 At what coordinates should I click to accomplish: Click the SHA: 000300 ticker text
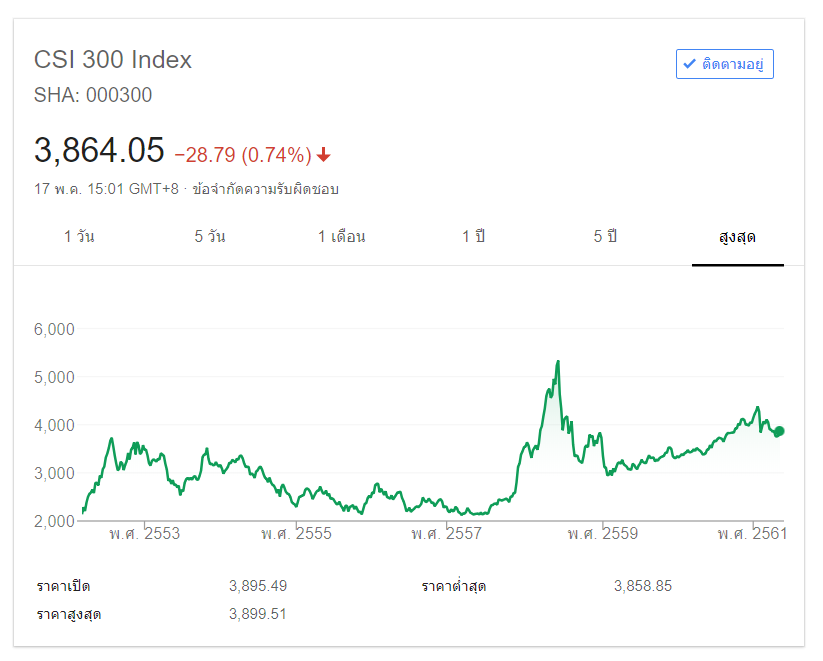click(x=93, y=96)
